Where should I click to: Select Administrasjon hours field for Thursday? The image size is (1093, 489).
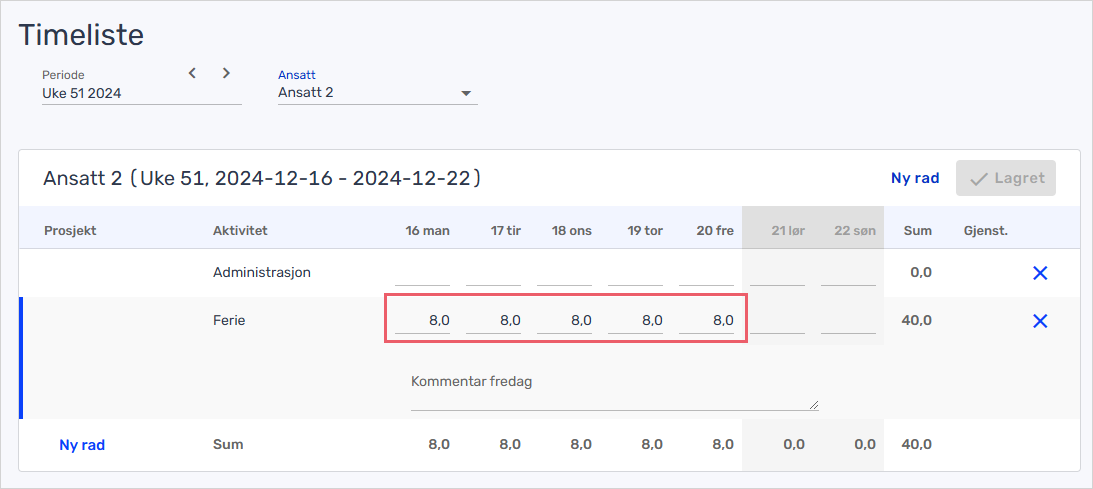[x=636, y=273]
